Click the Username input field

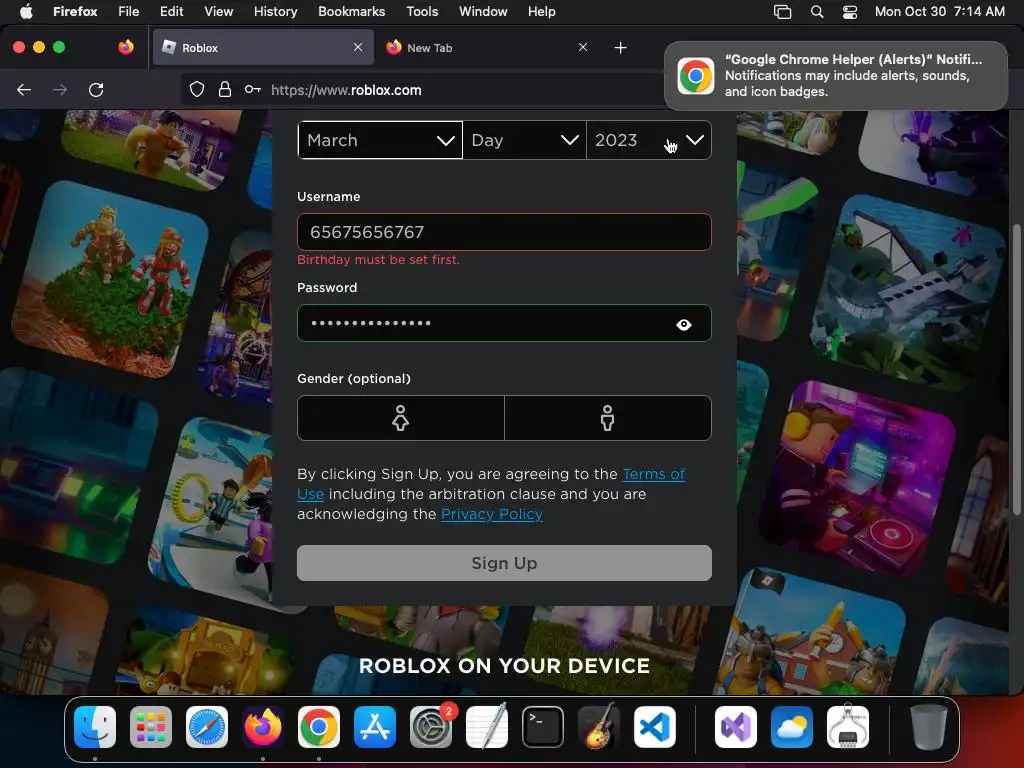tap(504, 232)
